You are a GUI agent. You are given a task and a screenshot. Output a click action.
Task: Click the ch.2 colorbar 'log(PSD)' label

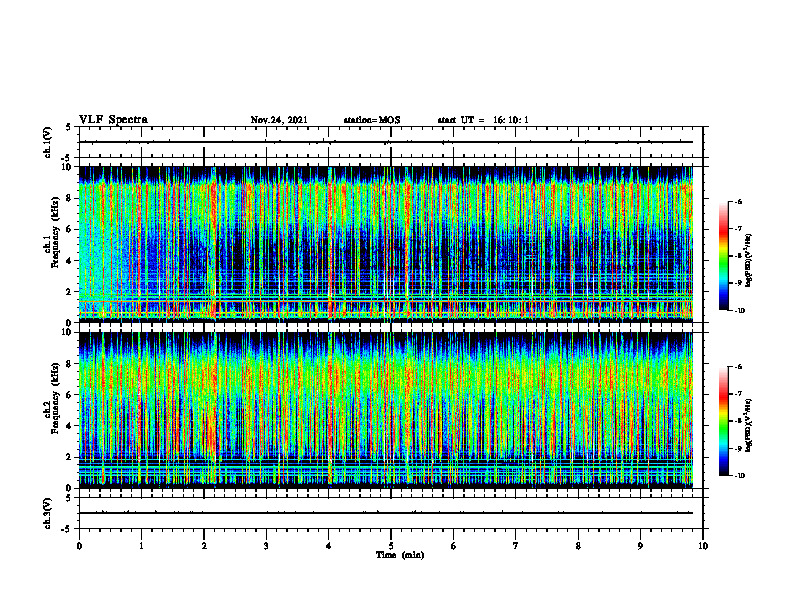click(x=749, y=425)
